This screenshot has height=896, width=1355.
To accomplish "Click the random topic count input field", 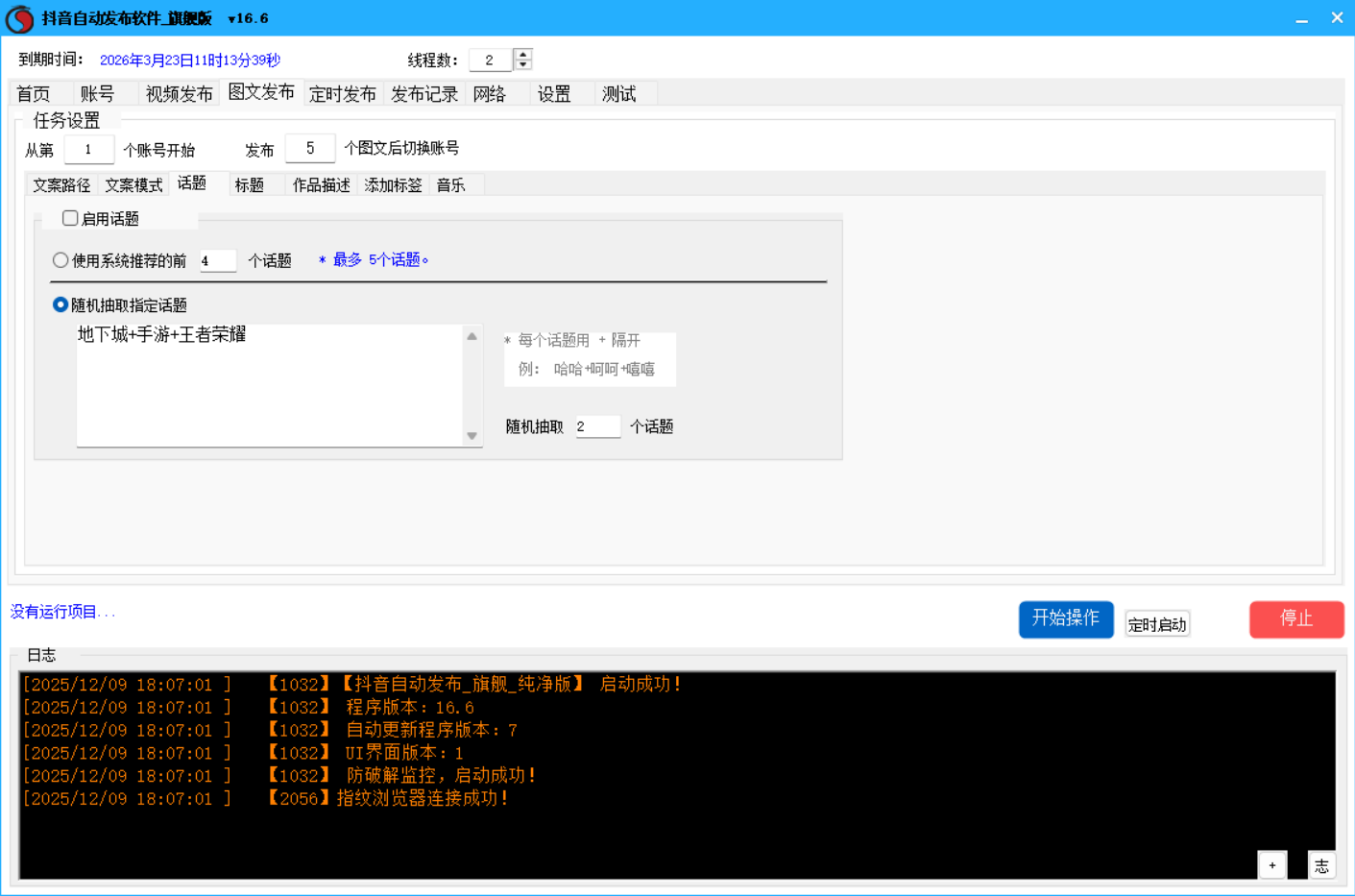I will pos(597,426).
